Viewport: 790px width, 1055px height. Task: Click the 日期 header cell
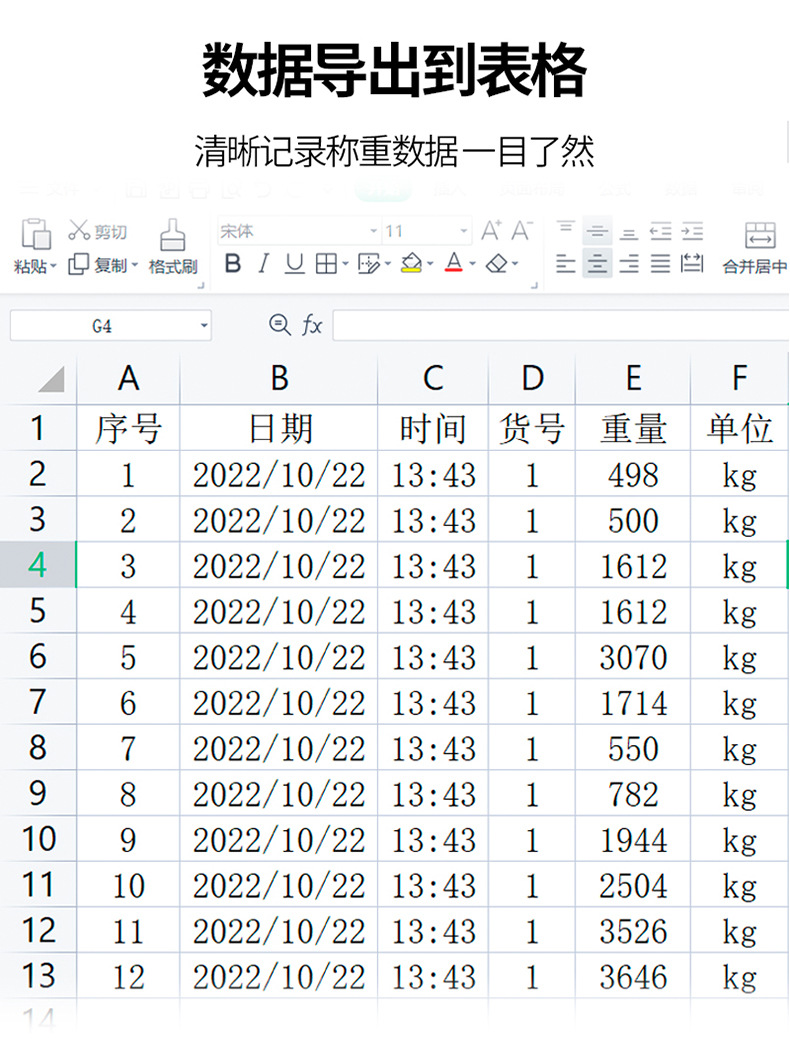coord(279,428)
